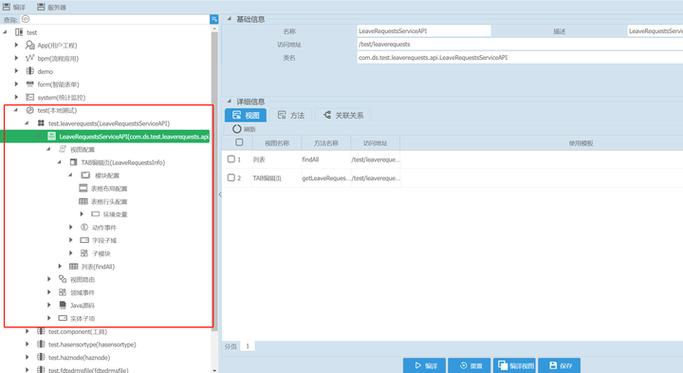Expand the bpm node in tree
This screenshot has height=373, width=683.
(17, 58)
